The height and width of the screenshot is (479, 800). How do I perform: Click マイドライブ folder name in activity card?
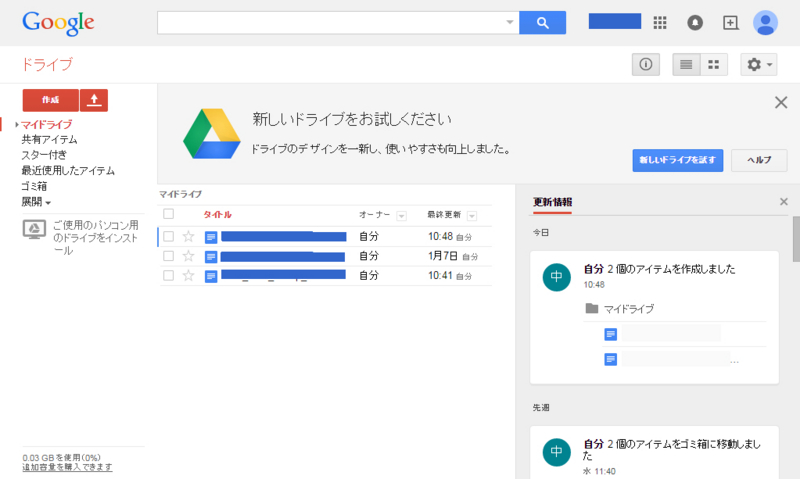pyautogui.click(x=629, y=309)
